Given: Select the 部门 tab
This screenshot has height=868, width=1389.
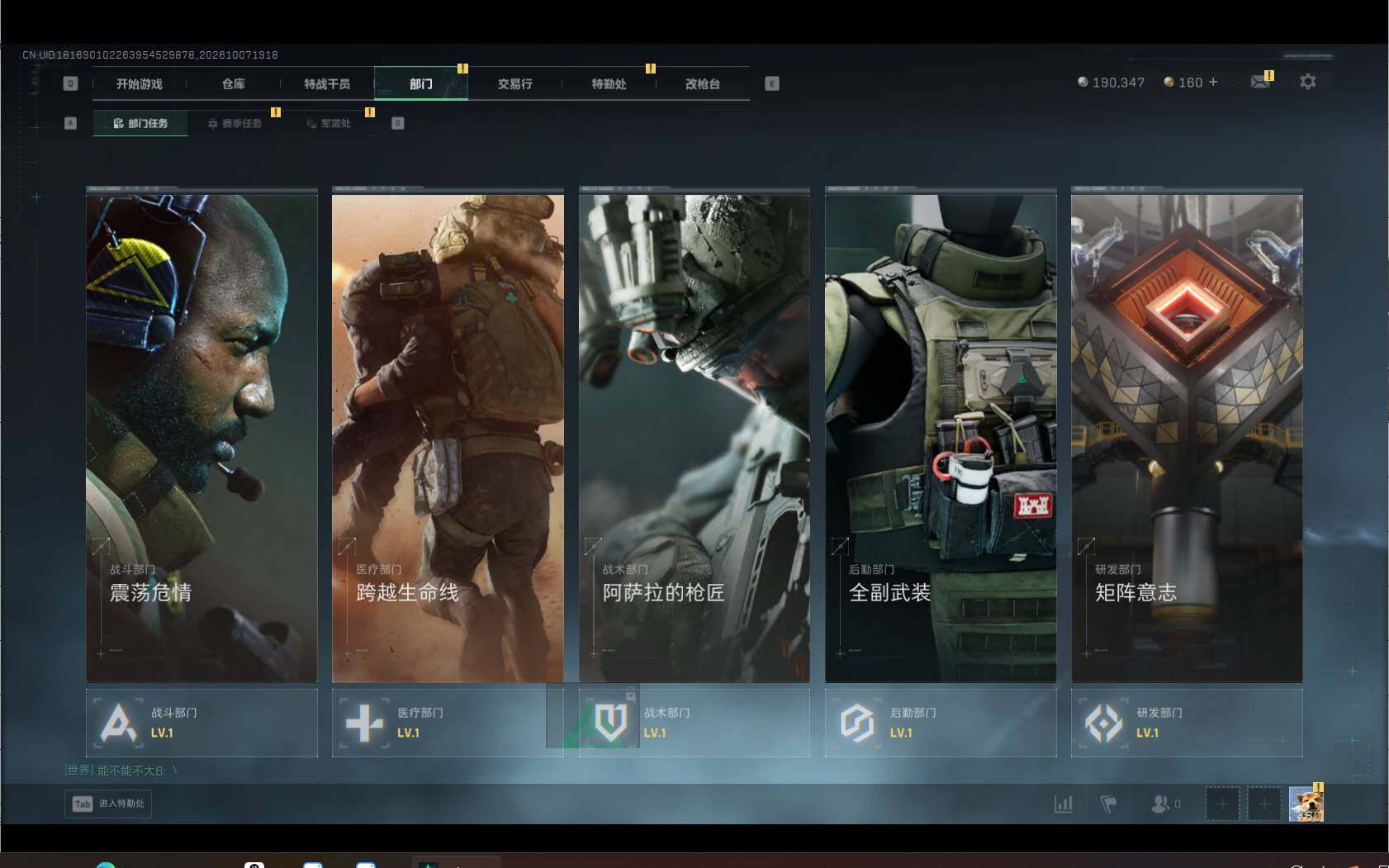Looking at the screenshot, I should tap(421, 84).
